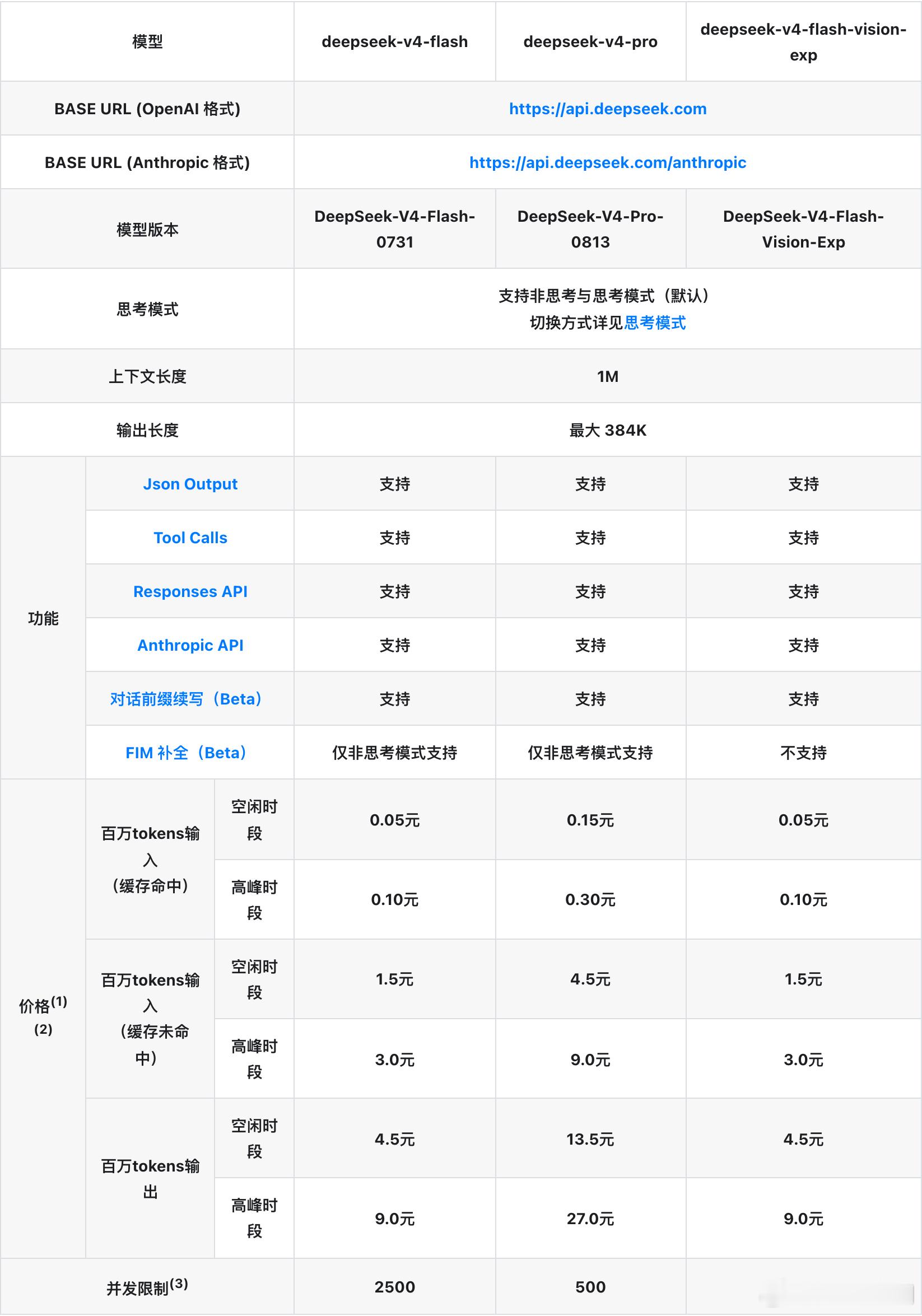
Task: Follow the blue 思考模式 link after 切换方式详见
Action: click(655, 323)
